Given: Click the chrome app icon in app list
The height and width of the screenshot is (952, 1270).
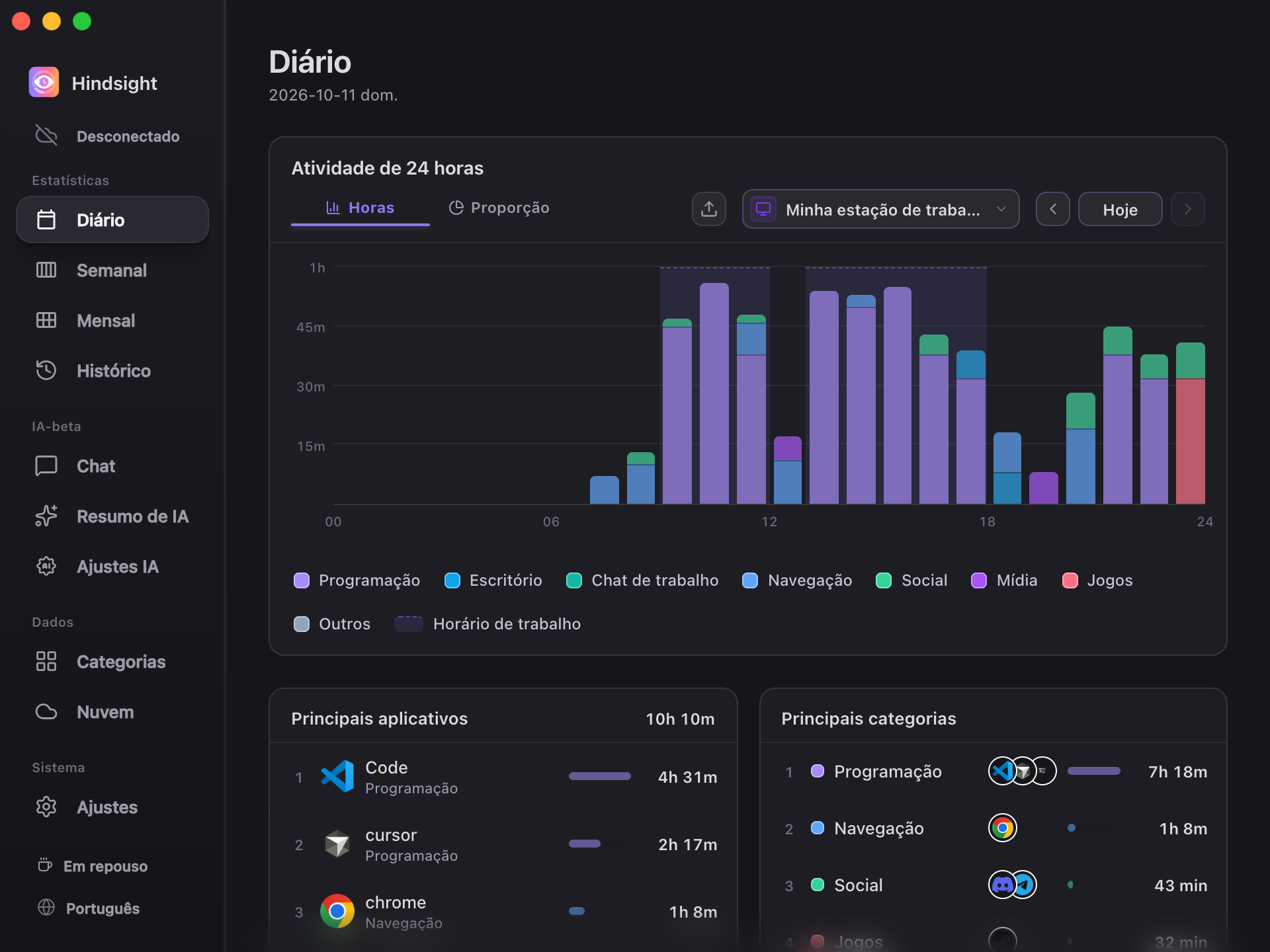Looking at the screenshot, I should tap(337, 911).
